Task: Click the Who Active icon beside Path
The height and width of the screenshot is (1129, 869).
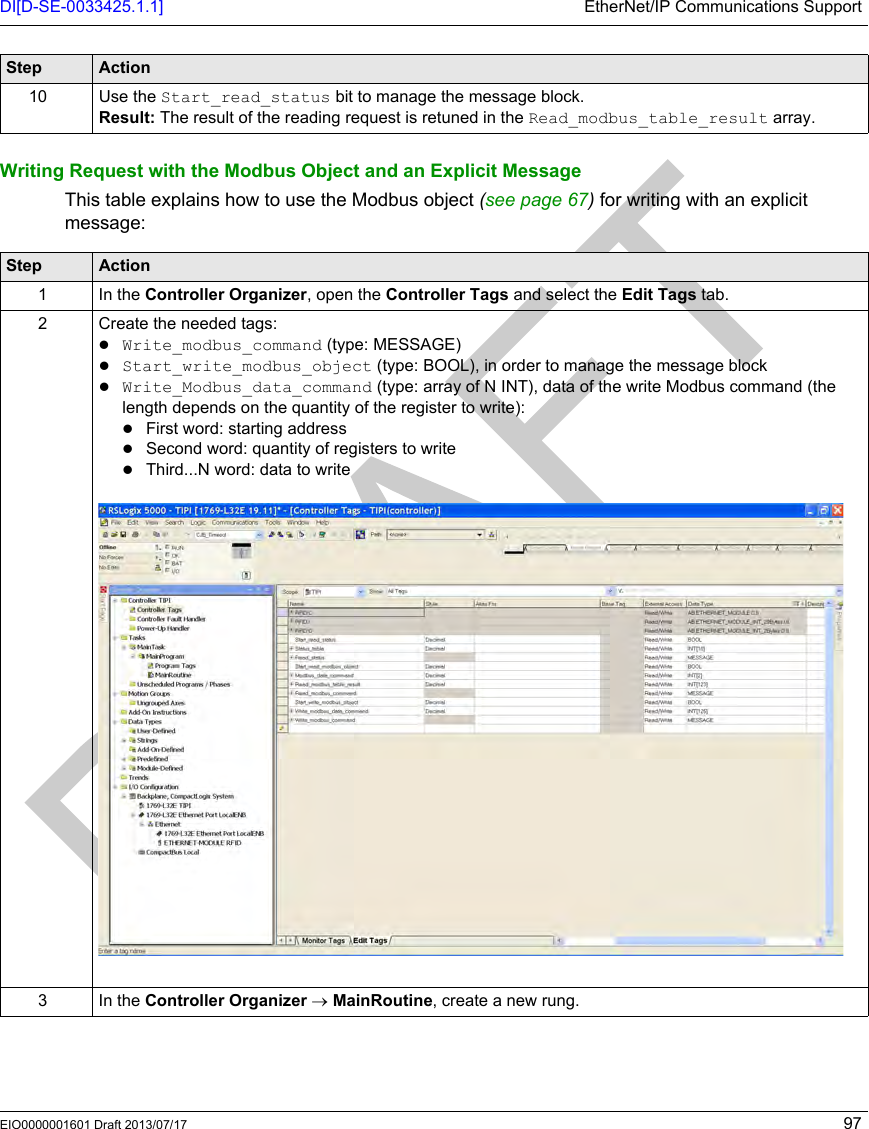Action: [492, 534]
